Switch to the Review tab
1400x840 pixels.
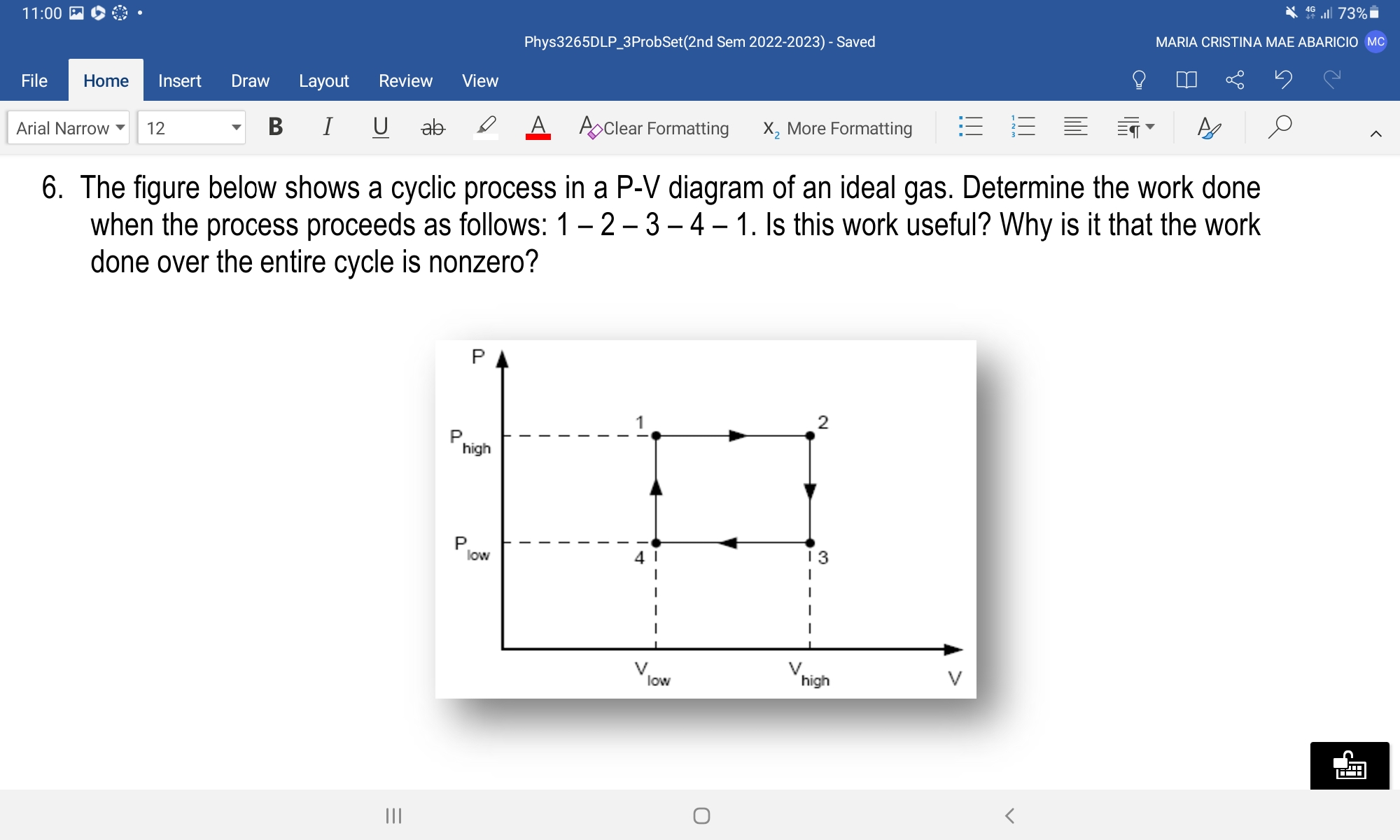(x=406, y=80)
